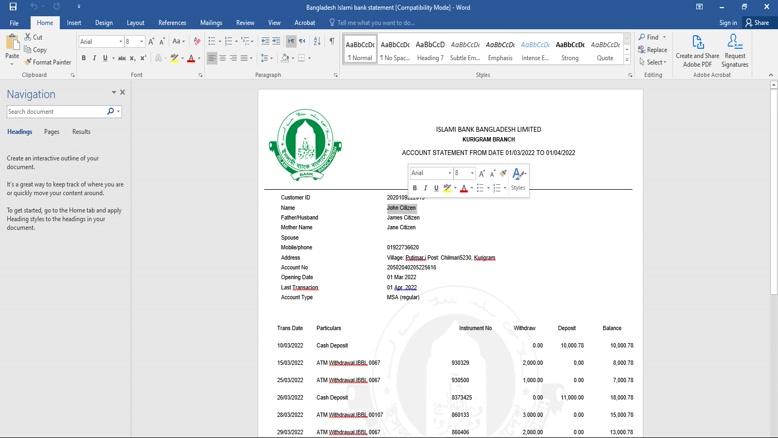
Task: Toggle Bold in the ribbon Font group
Action: (84, 58)
